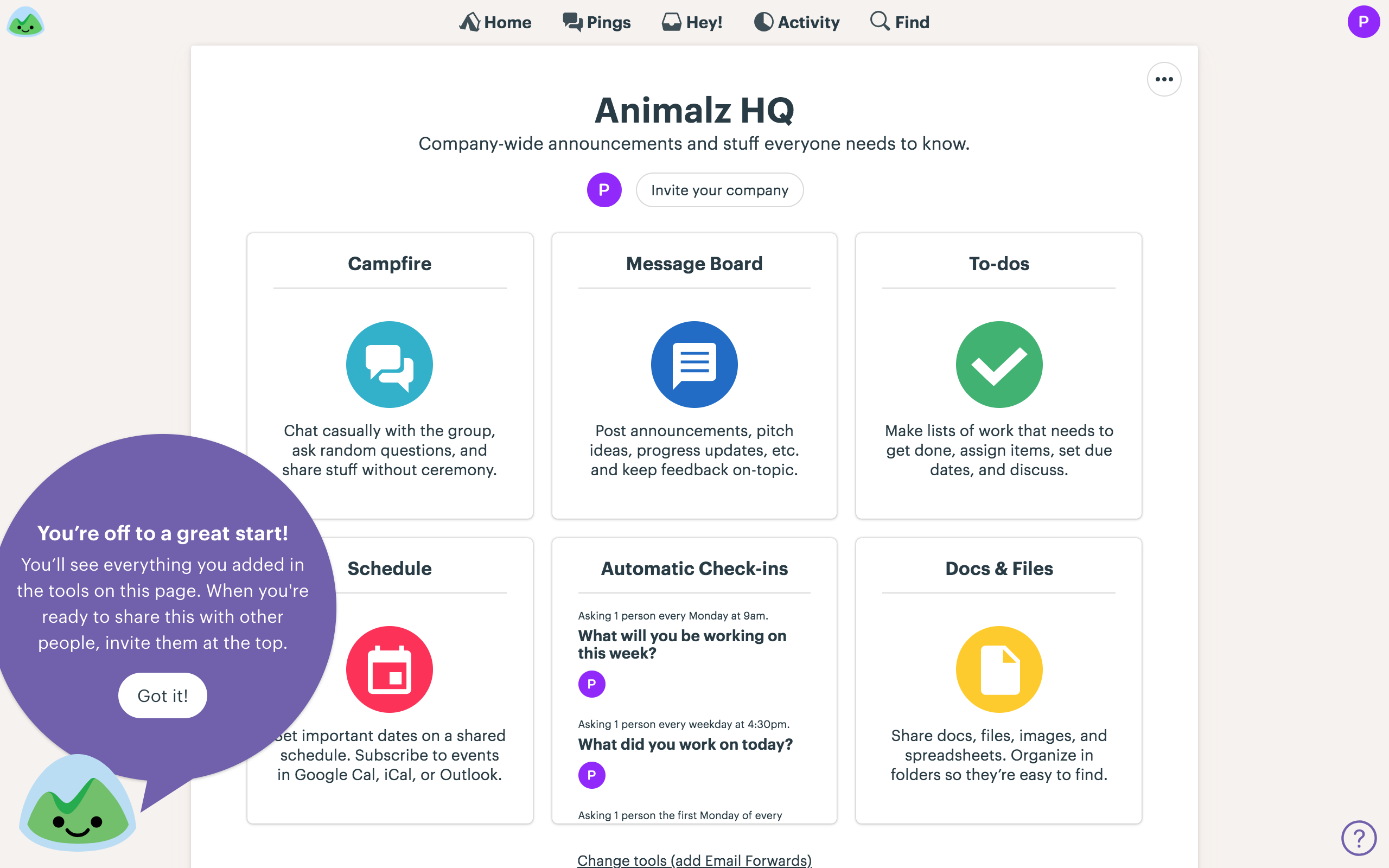This screenshot has width=1389, height=868.
Task: Click the purple P avatar beside Invite
Action: 604,190
